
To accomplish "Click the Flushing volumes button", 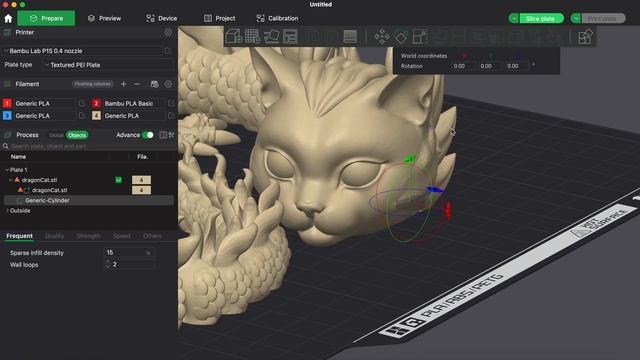I will (93, 84).
